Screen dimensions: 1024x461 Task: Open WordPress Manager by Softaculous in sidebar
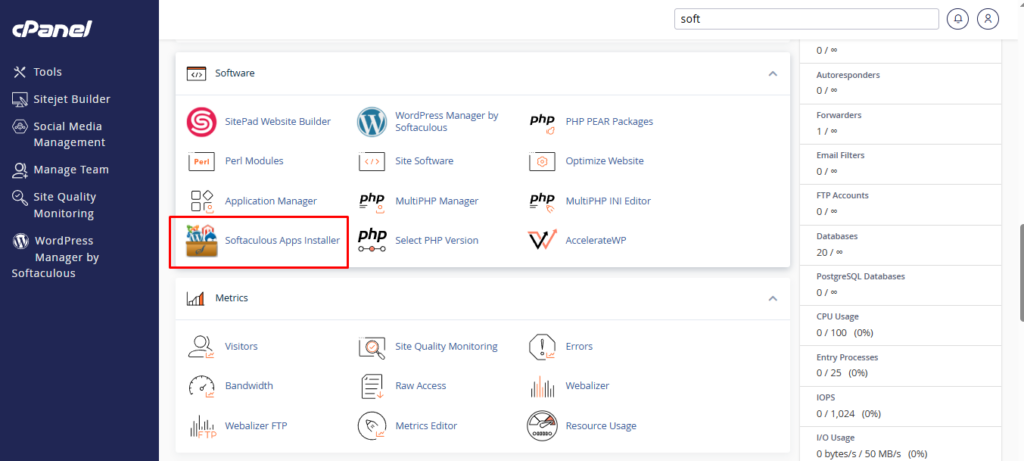[x=56, y=257]
